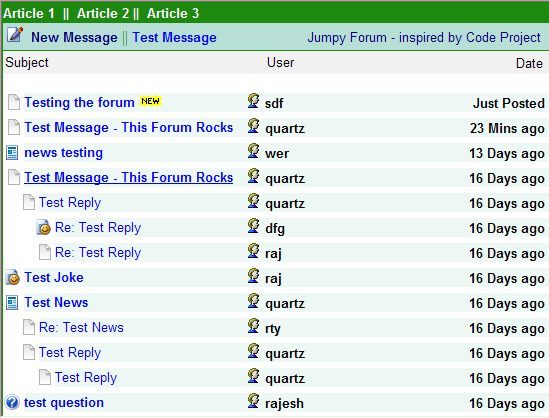The image size is (549, 418).
Task: Click the page icon beside Testing the forum
Action: (x=14, y=102)
